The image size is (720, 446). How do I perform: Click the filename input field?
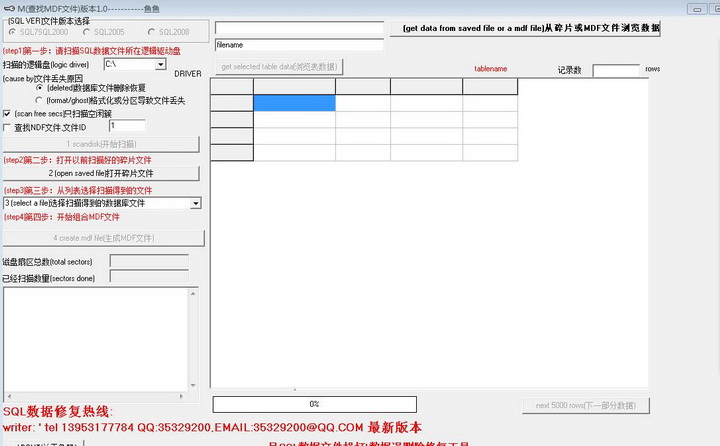(x=299, y=45)
